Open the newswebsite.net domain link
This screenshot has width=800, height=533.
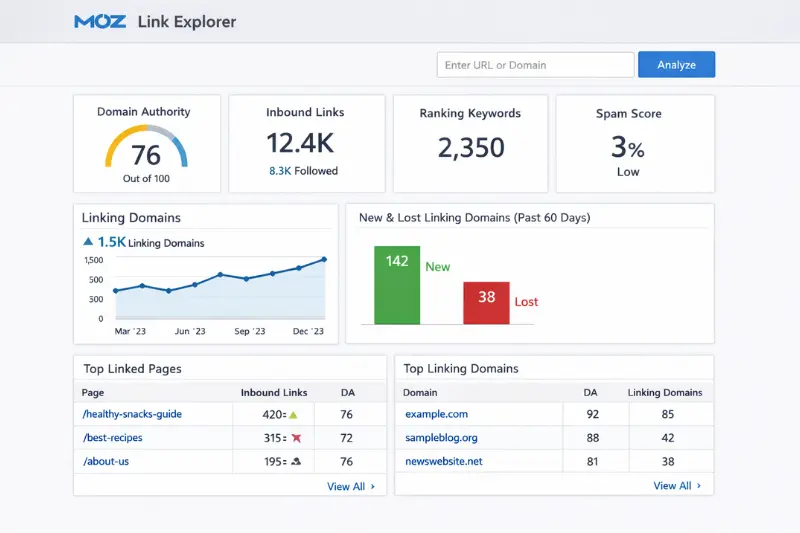444,461
